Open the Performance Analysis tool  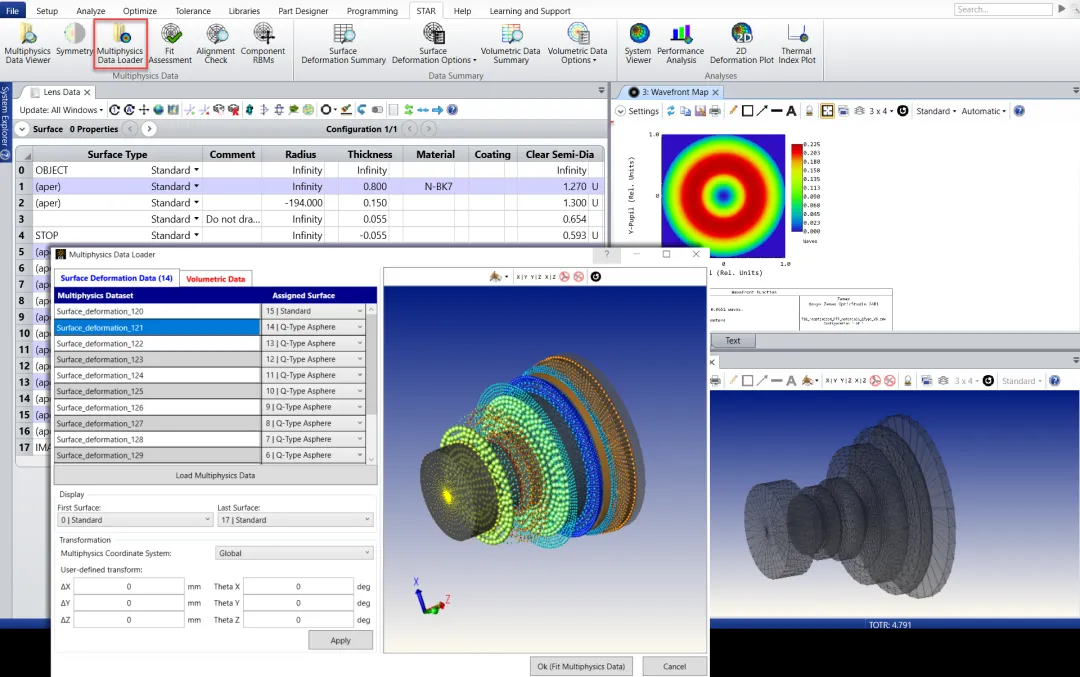coord(681,42)
